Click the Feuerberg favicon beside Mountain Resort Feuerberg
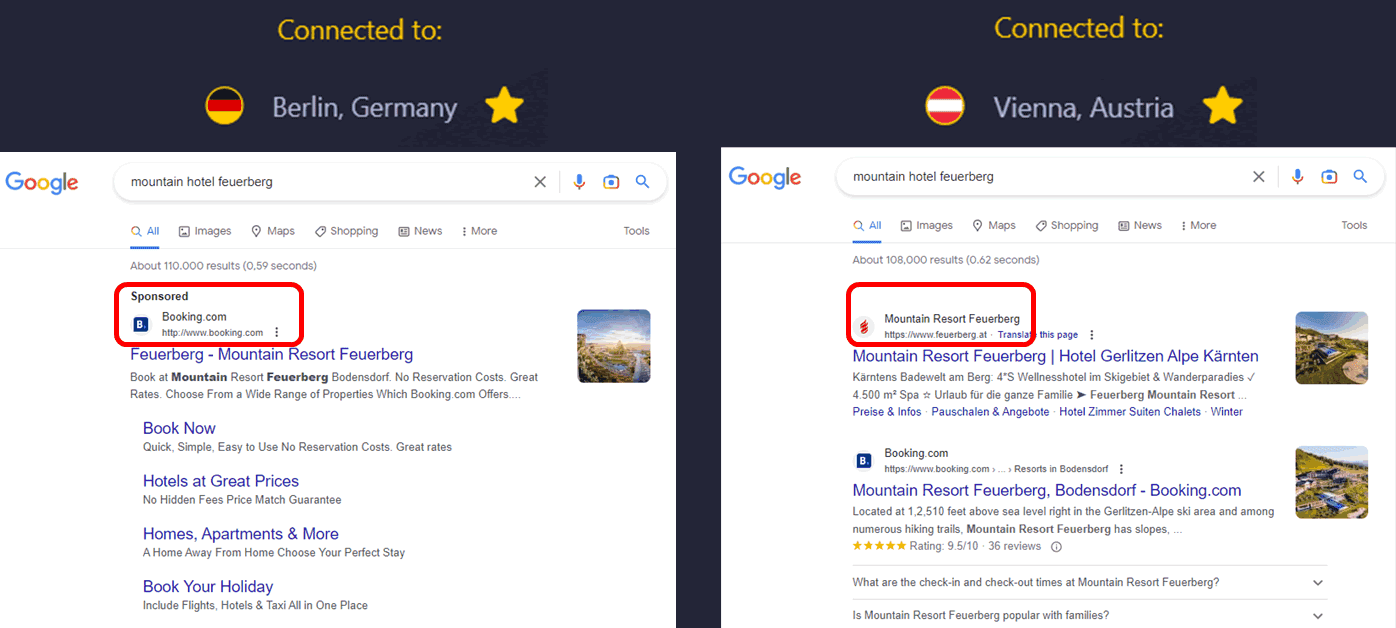This screenshot has width=1396, height=628. click(x=865, y=325)
